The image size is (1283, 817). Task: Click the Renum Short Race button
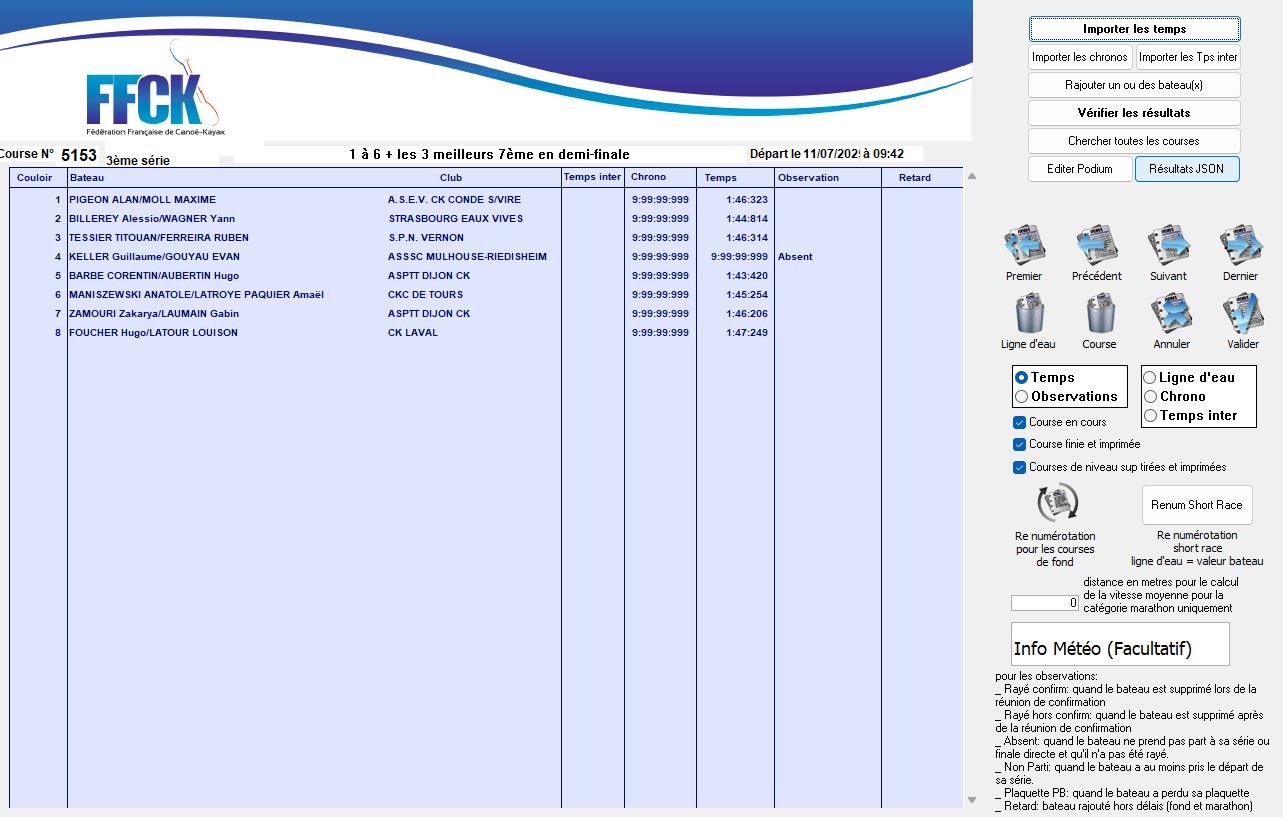click(x=1196, y=505)
